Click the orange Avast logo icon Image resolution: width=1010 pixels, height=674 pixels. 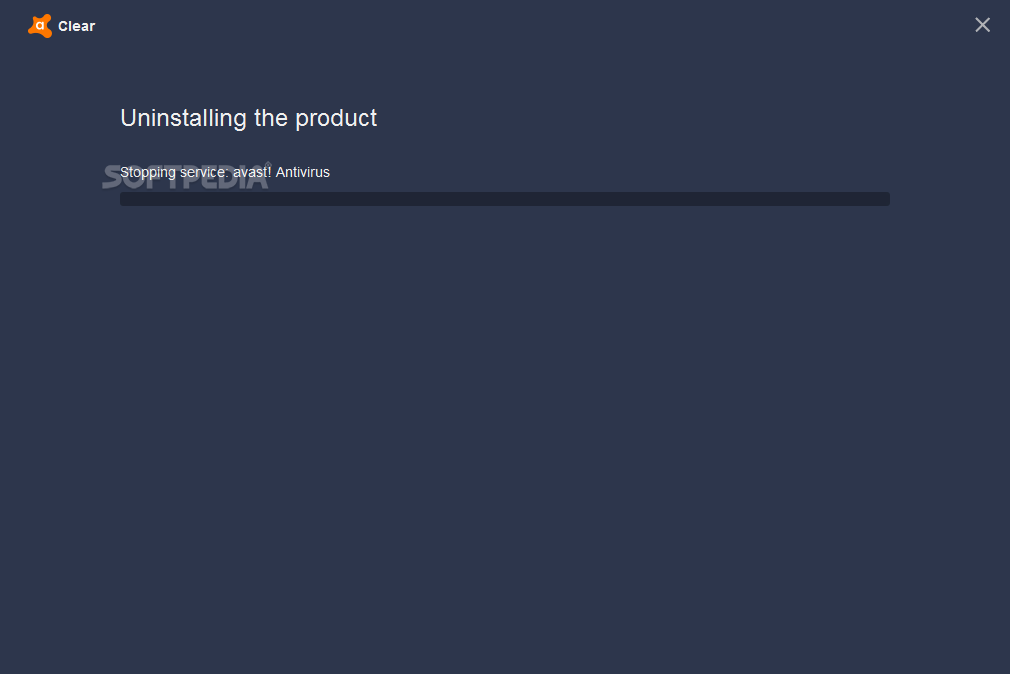(x=40, y=26)
